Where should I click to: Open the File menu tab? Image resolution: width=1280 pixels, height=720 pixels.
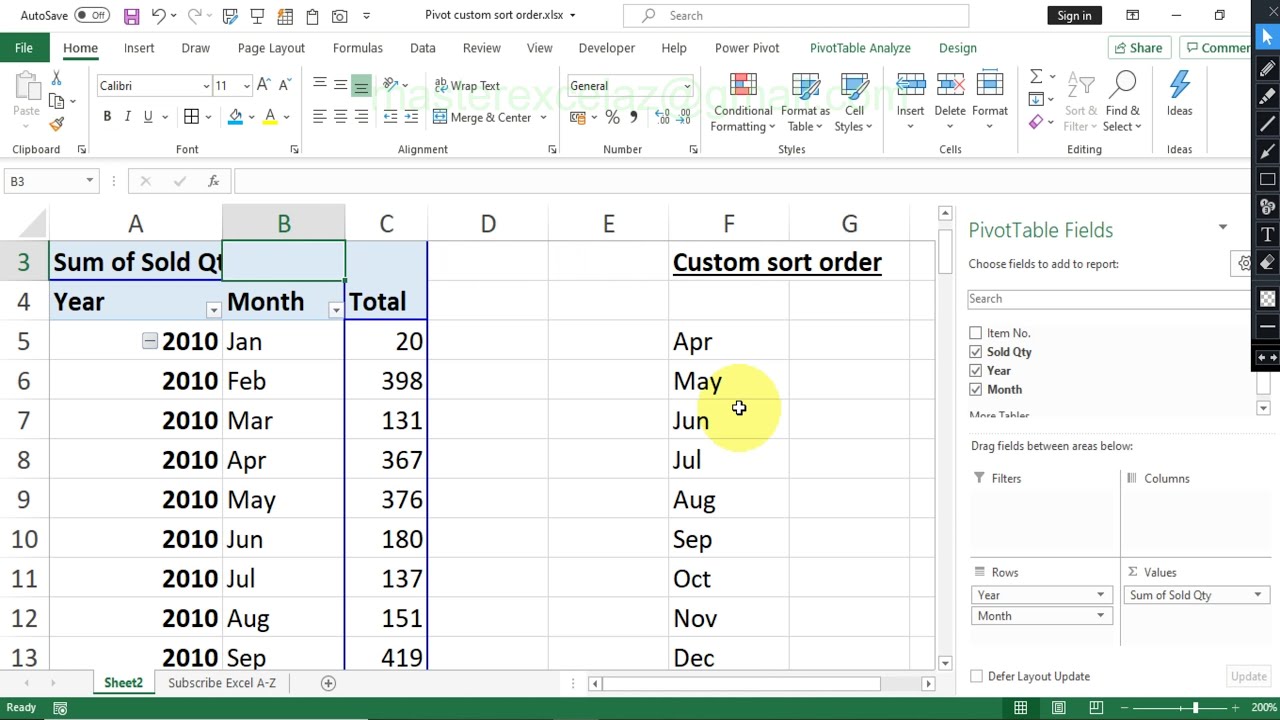[x=23, y=48]
